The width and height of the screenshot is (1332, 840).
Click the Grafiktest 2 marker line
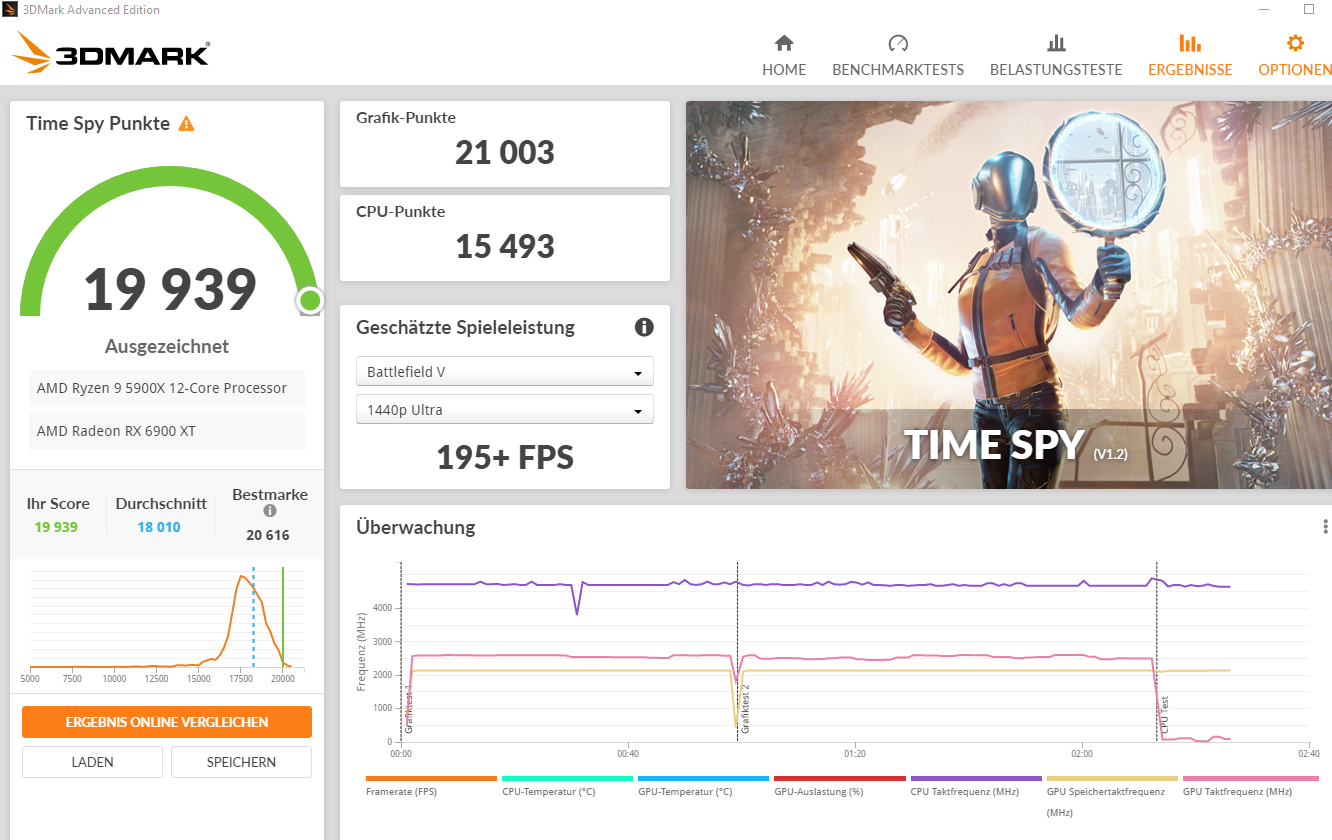[738, 652]
